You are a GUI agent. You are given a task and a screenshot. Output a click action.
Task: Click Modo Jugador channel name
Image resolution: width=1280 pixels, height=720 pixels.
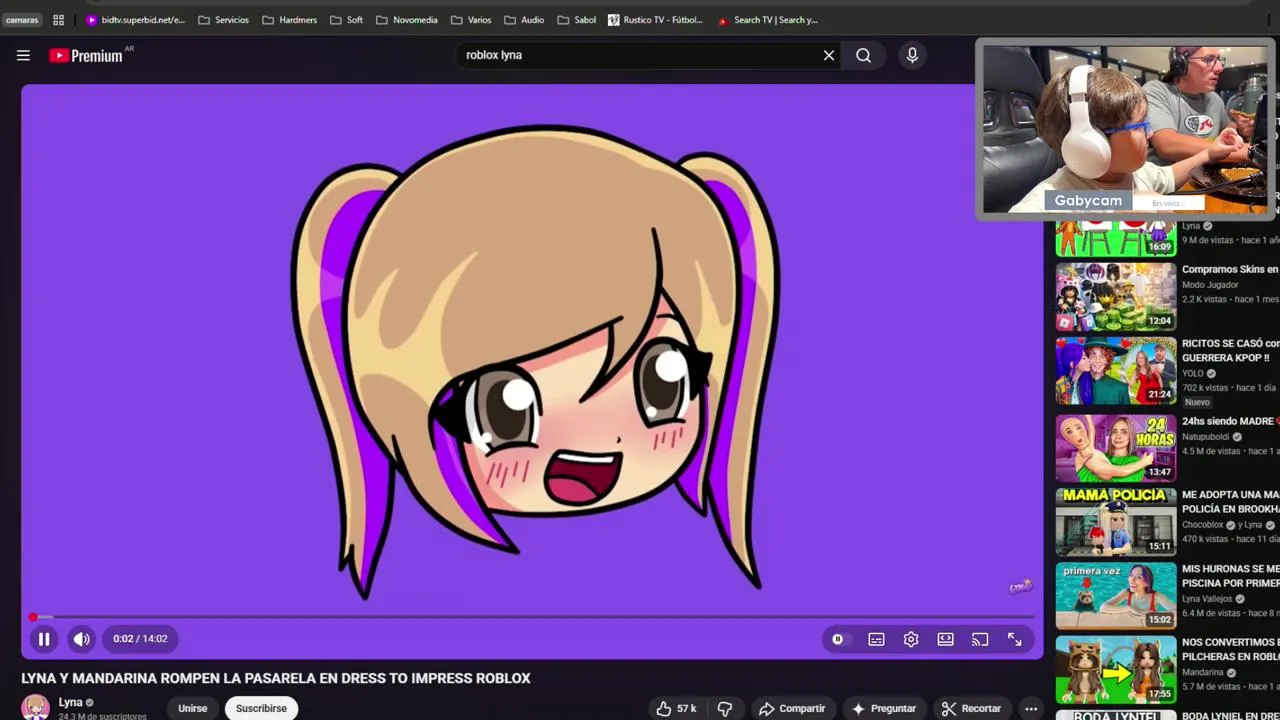pos(1210,285)
